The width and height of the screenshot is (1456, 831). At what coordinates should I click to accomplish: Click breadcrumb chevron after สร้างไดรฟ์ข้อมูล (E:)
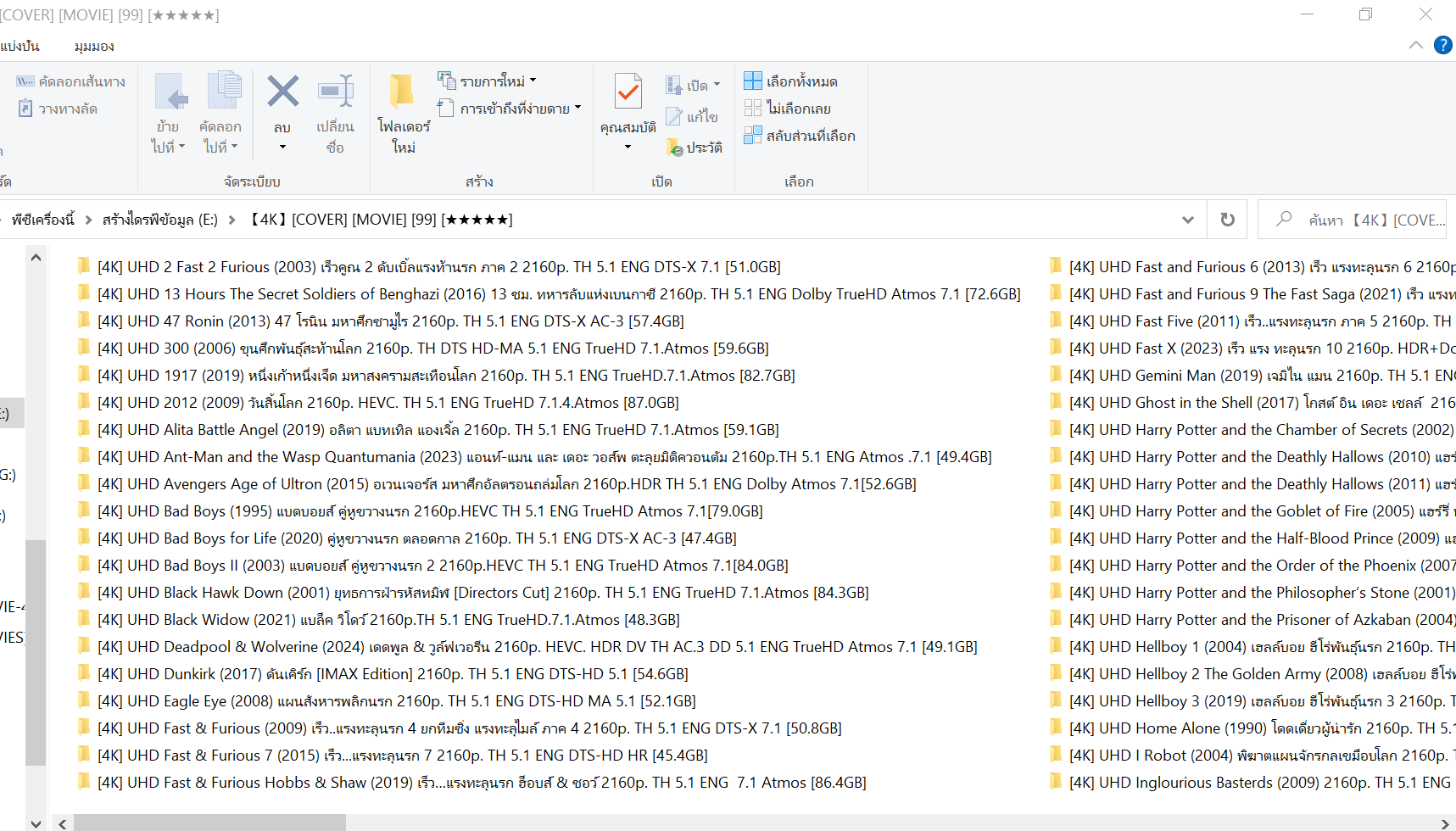tap(232, 220)
